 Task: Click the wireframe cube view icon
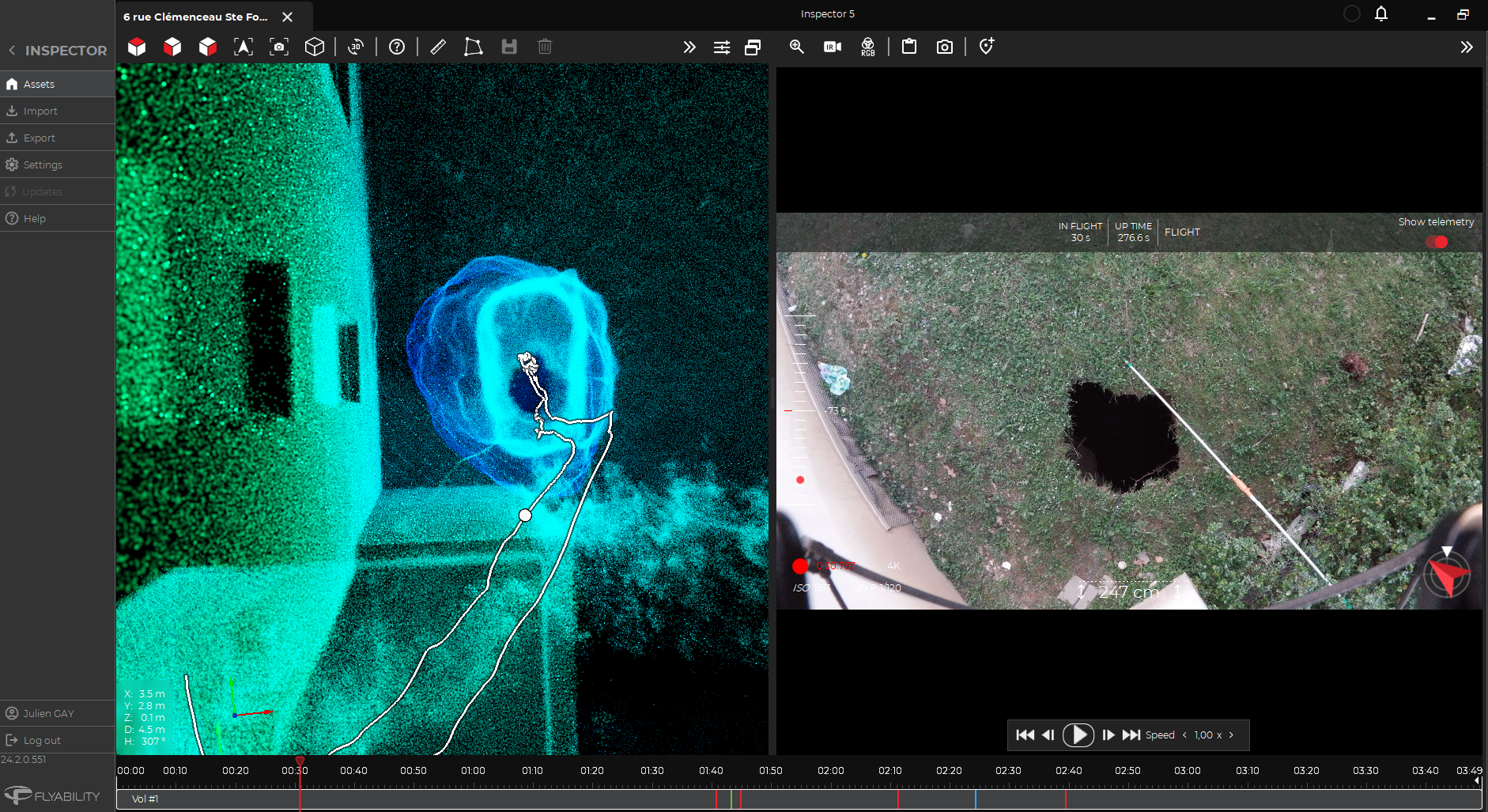point(314,47)
